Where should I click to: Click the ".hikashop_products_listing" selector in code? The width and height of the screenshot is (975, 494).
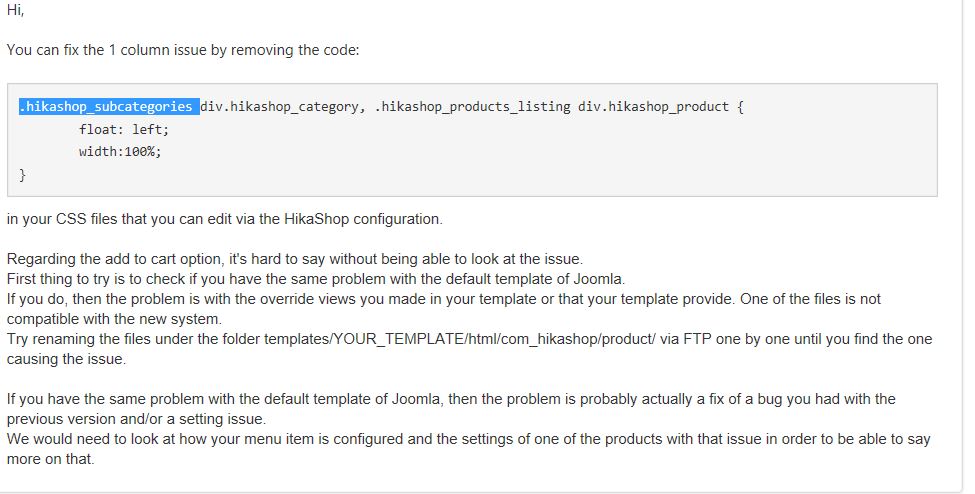(472, 107)
